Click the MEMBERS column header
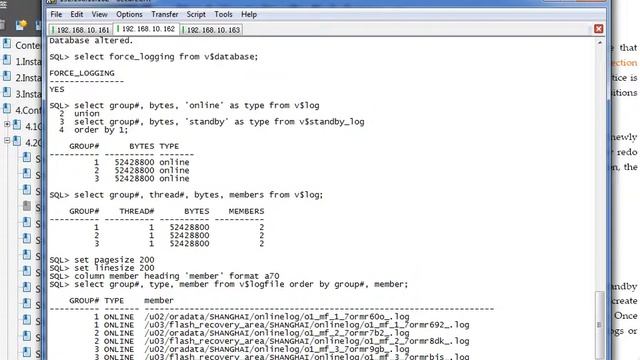This screenshot has width=640, height=360. click(246, 211)
